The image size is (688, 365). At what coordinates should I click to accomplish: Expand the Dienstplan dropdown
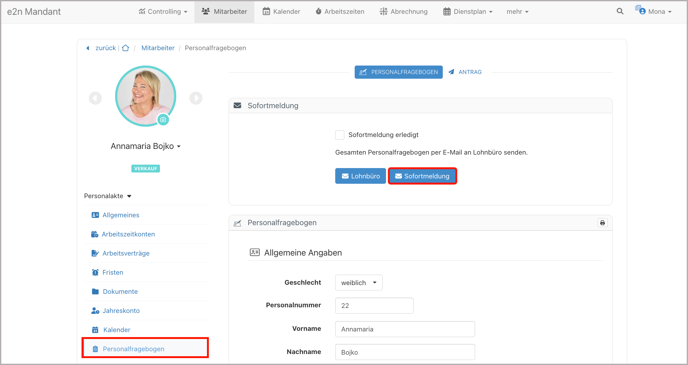467,12
